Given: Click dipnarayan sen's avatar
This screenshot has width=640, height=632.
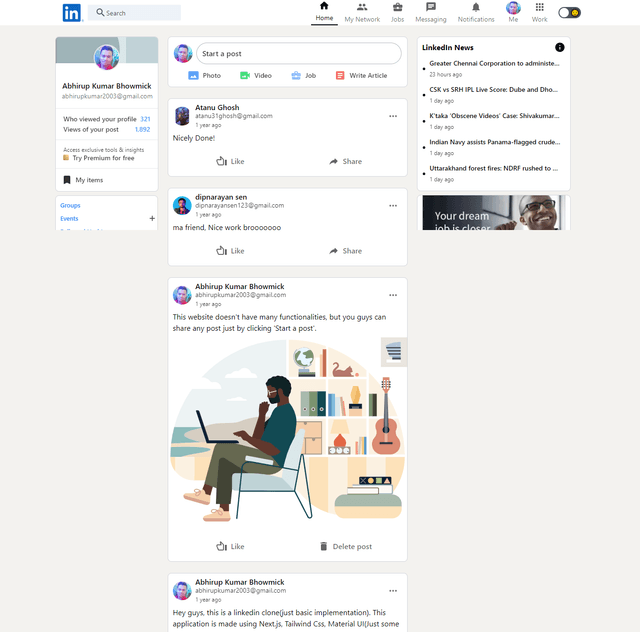Looking at the screenshot, I should coord(182,205).
